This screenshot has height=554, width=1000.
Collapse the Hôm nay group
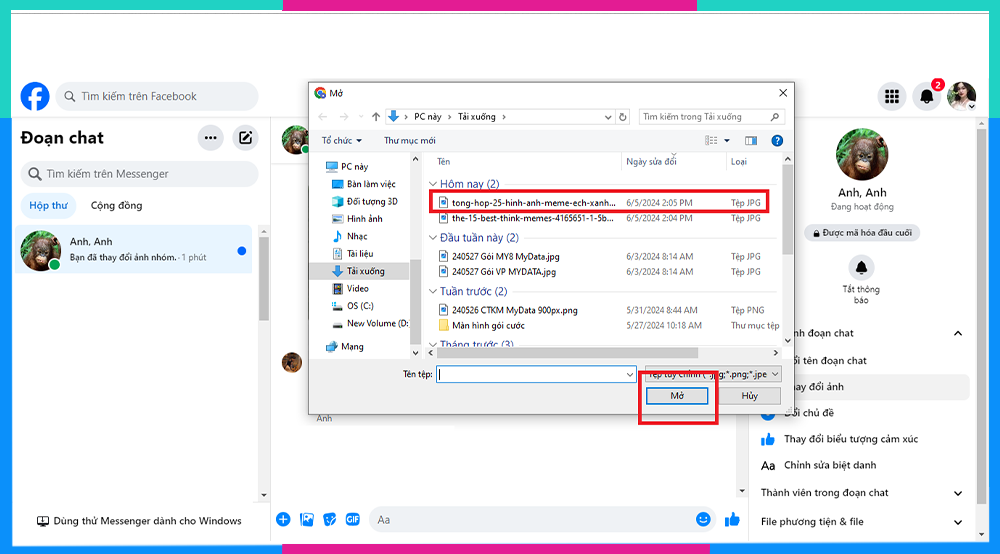pyautogui.click(x=433, y=184)
